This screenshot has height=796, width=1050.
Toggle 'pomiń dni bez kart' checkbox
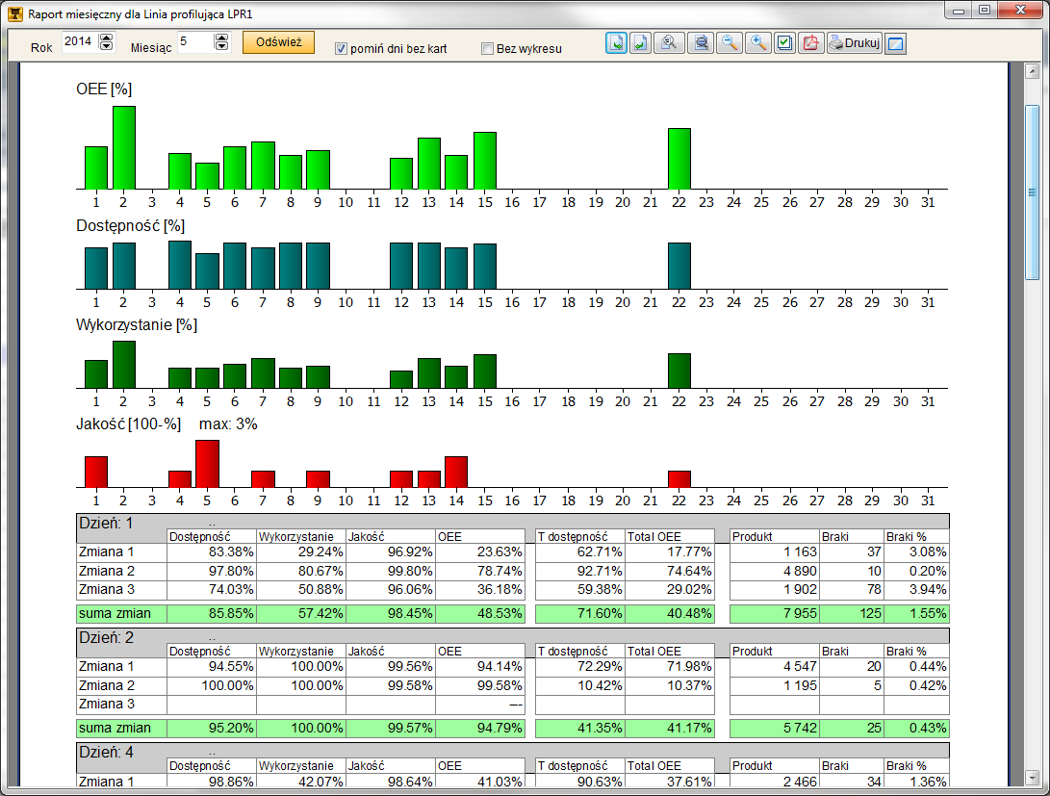click(x=341, y=49)
